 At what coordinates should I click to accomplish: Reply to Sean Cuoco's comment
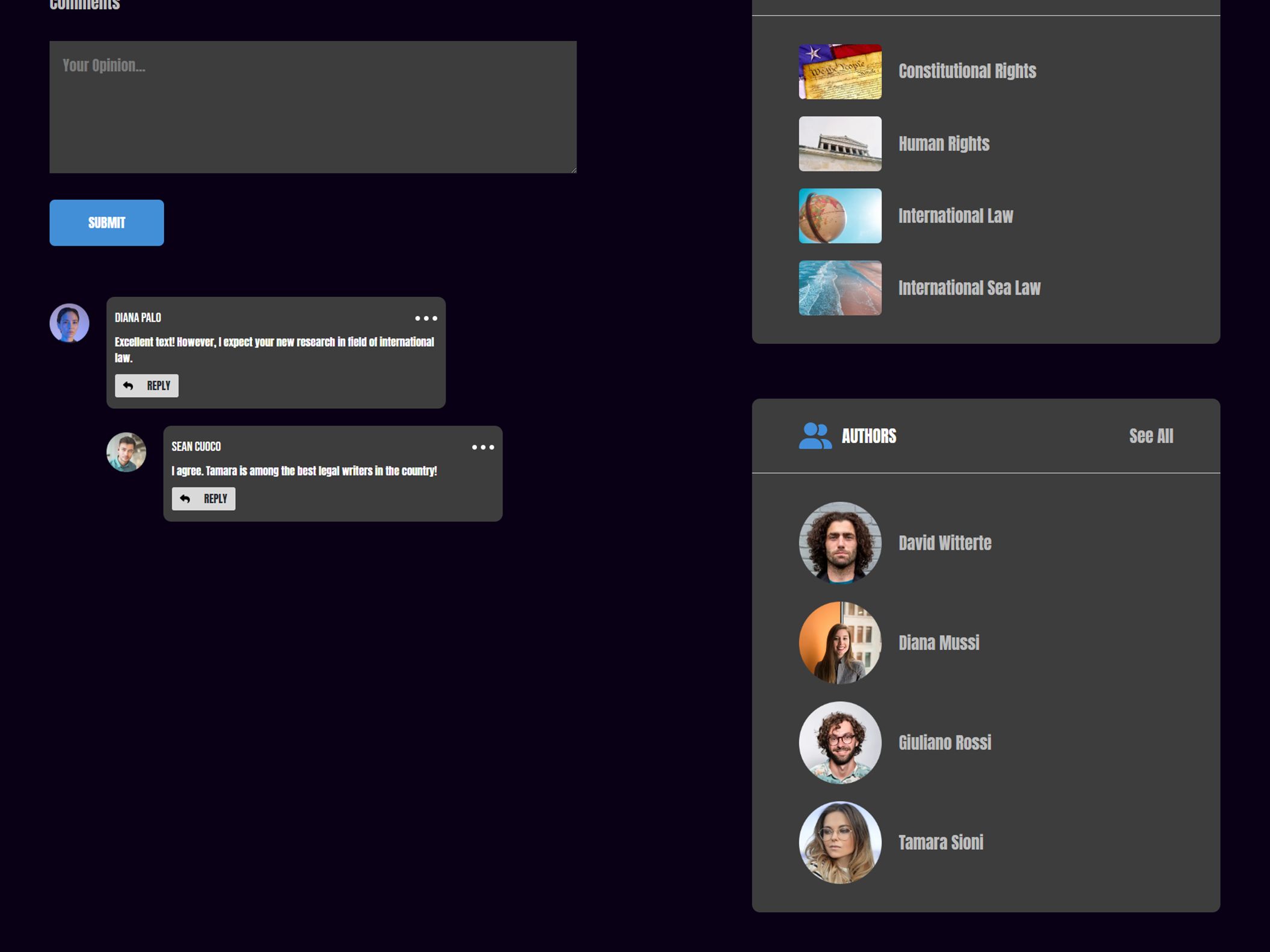tap(203, 499)
